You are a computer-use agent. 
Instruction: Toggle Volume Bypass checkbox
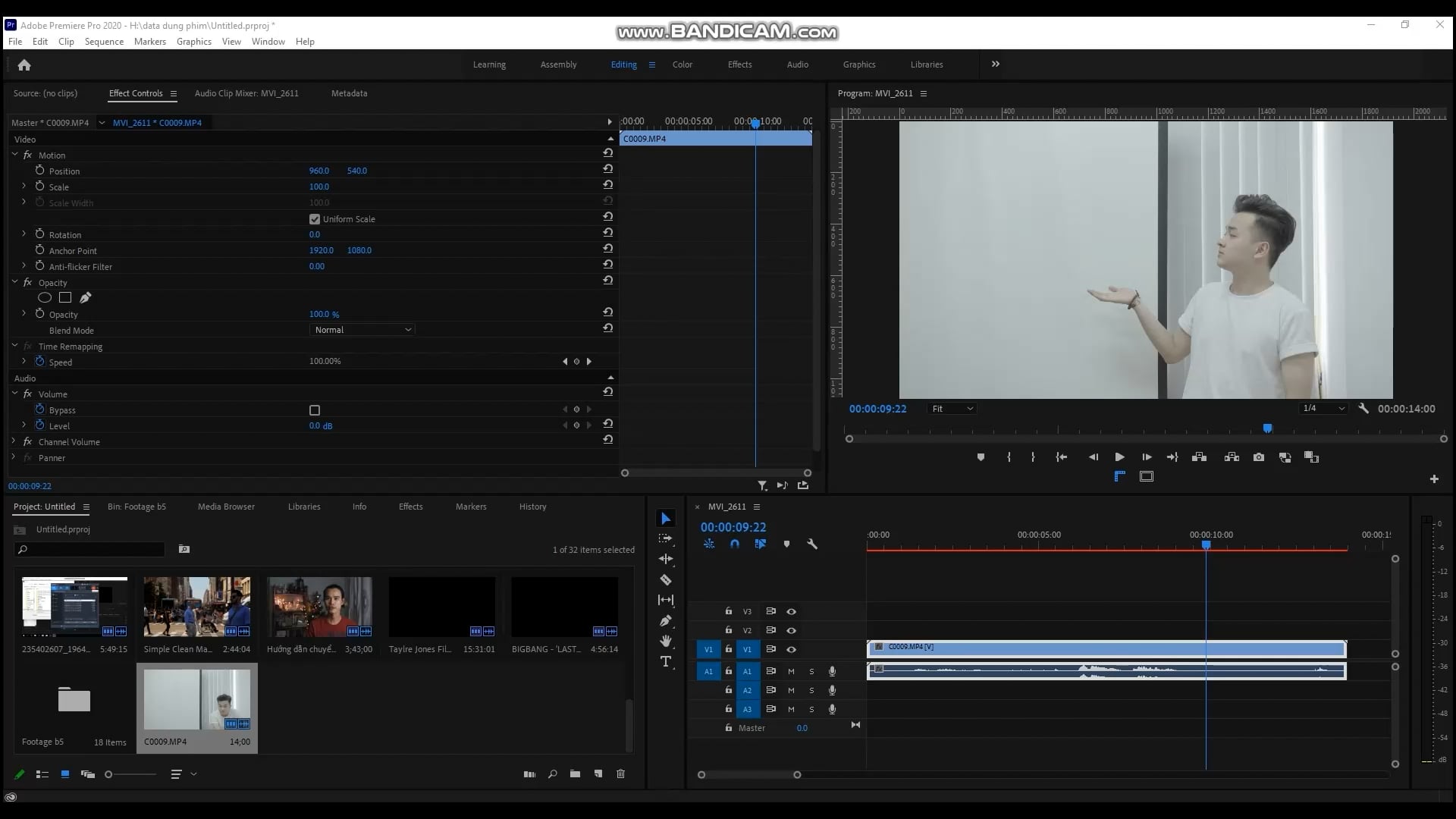pyautogui.click(x=315, y=410)
